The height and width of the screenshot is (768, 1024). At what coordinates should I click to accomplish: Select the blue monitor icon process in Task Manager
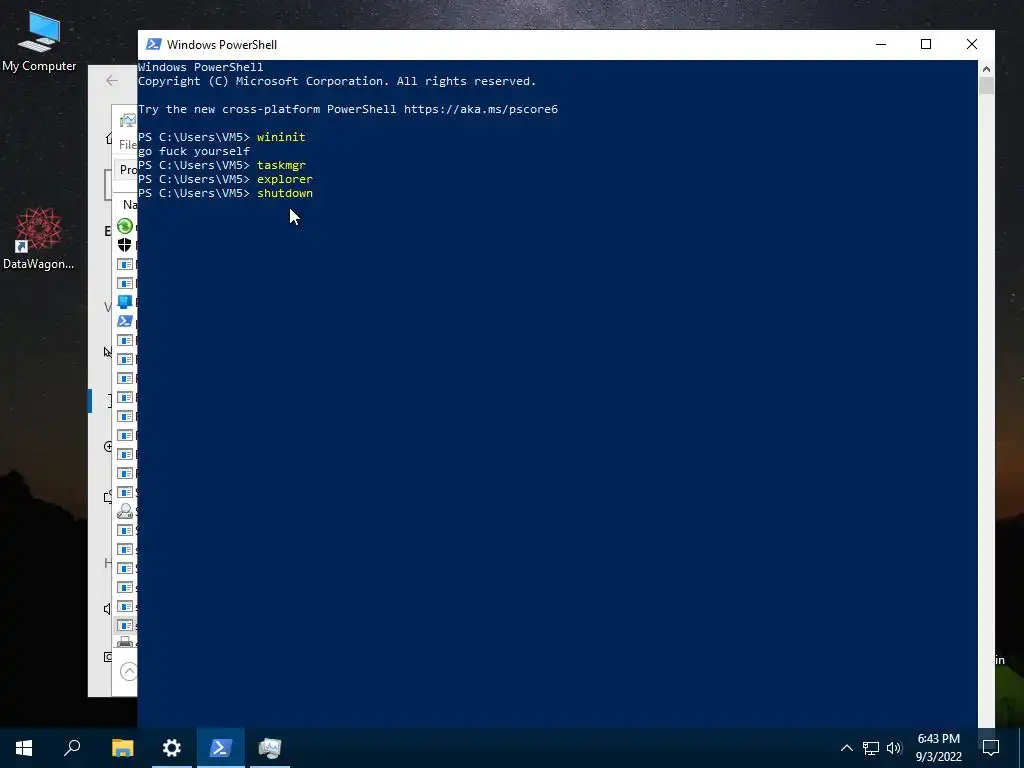pyautogui.click(x=125, y=302)
